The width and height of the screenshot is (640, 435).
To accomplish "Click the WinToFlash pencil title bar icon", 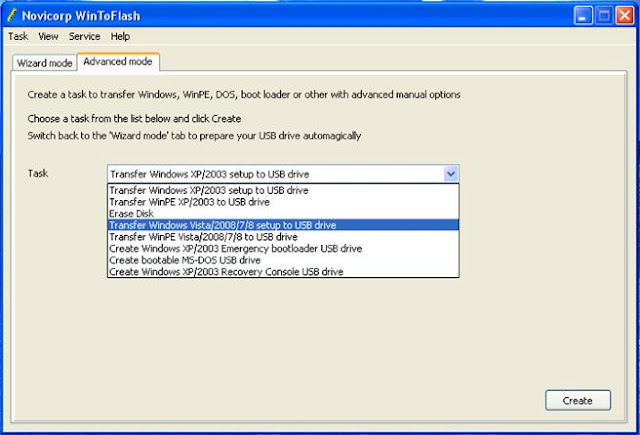I will point(12,16).
